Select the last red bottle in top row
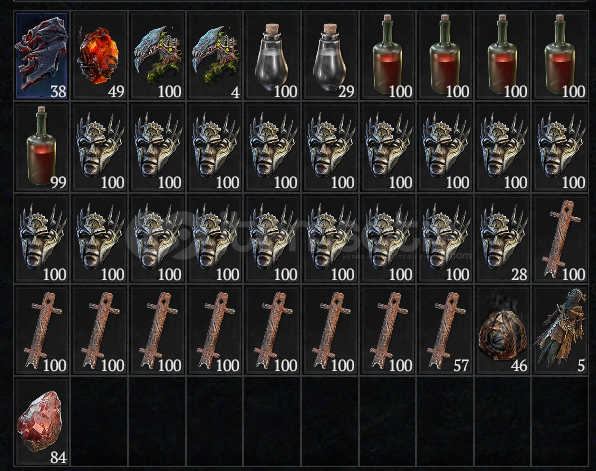The image size is (596, 471). [561, 56]
